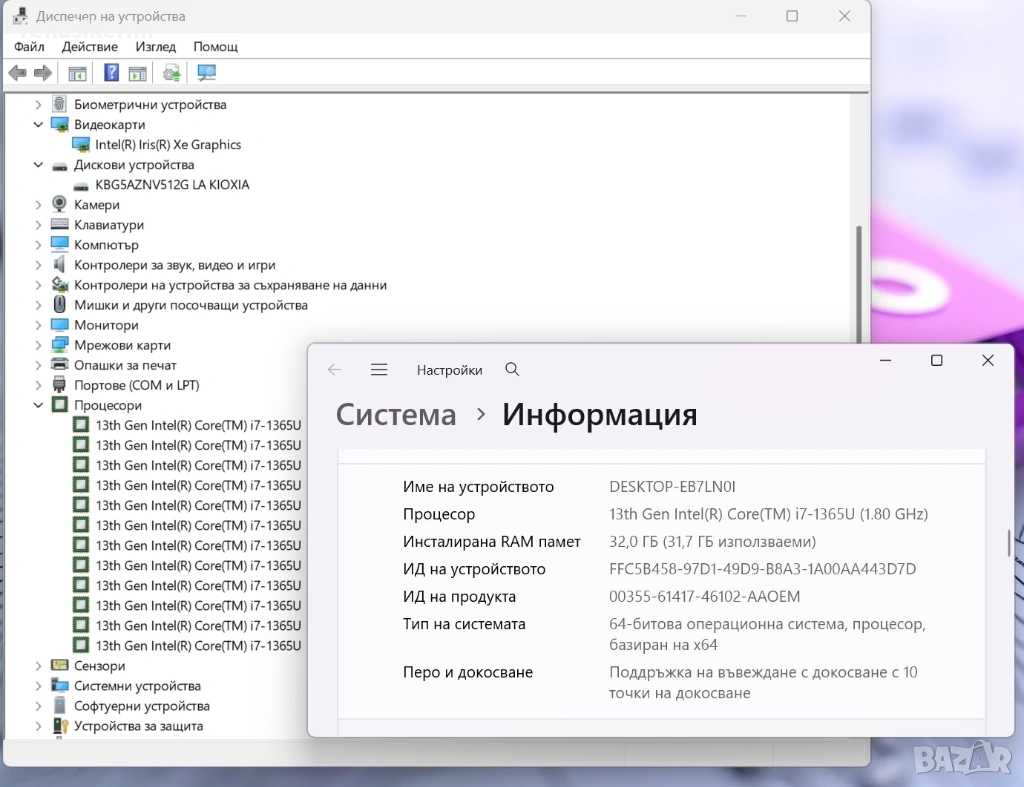This screenshot has width=1024, height=787.
Task: Open the hamburger menu in Настройки window
Action: [x=379, y=370]
